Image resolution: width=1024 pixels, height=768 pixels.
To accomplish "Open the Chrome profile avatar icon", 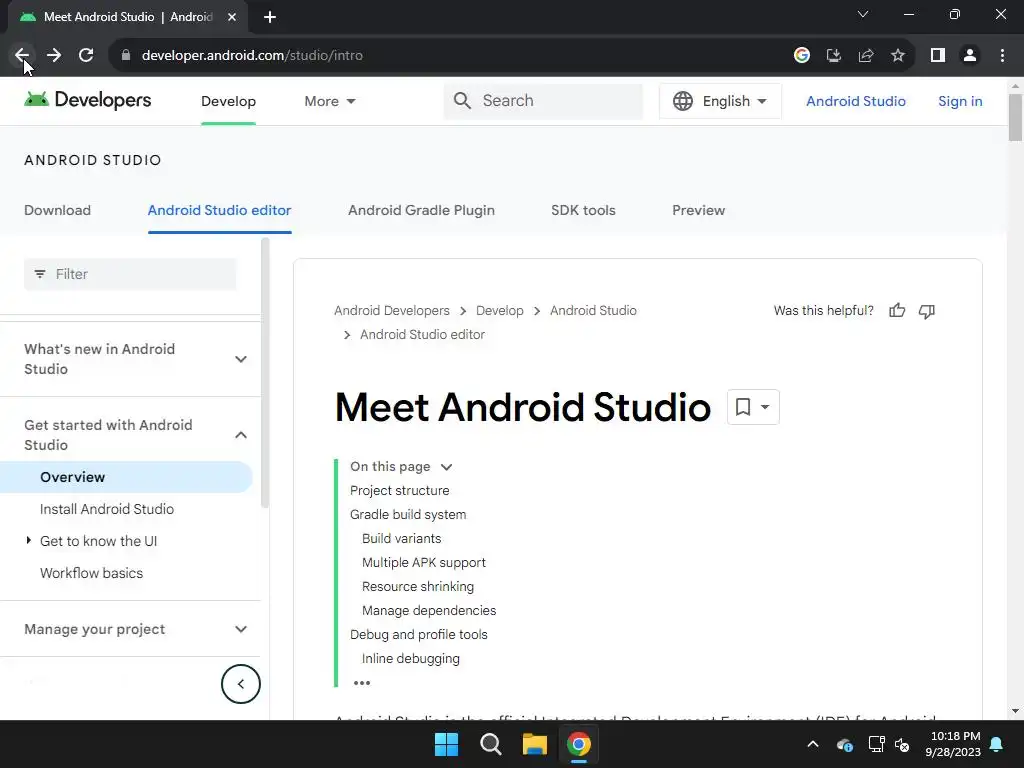I will pyautogui.click(x=970, y=56).
